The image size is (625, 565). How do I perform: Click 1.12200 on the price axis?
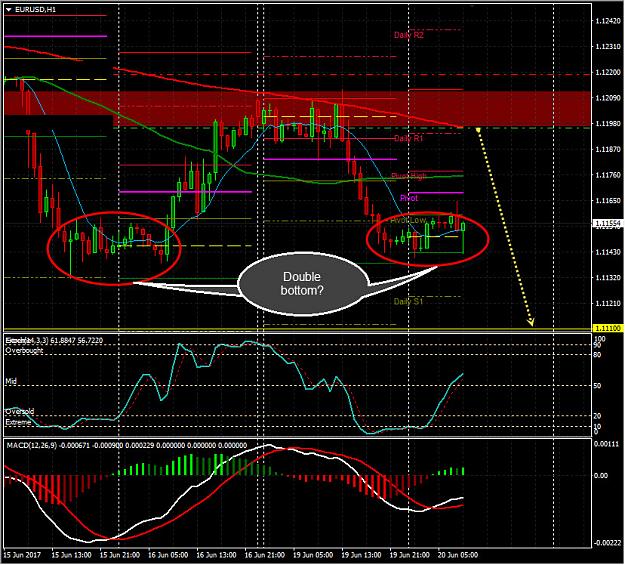click(x=608, y=72)
